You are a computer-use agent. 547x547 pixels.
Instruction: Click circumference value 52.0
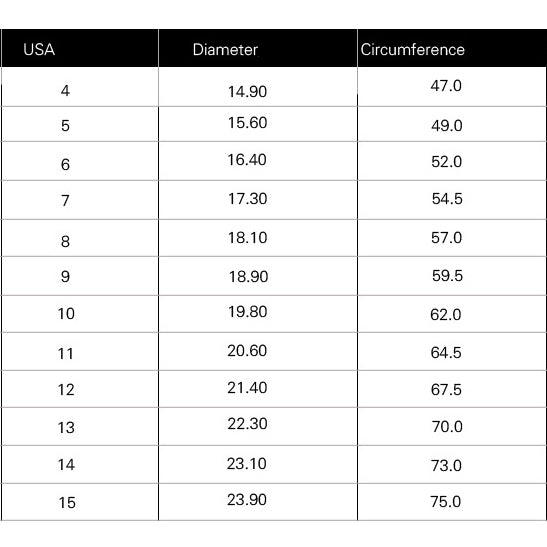pos(447,162)
